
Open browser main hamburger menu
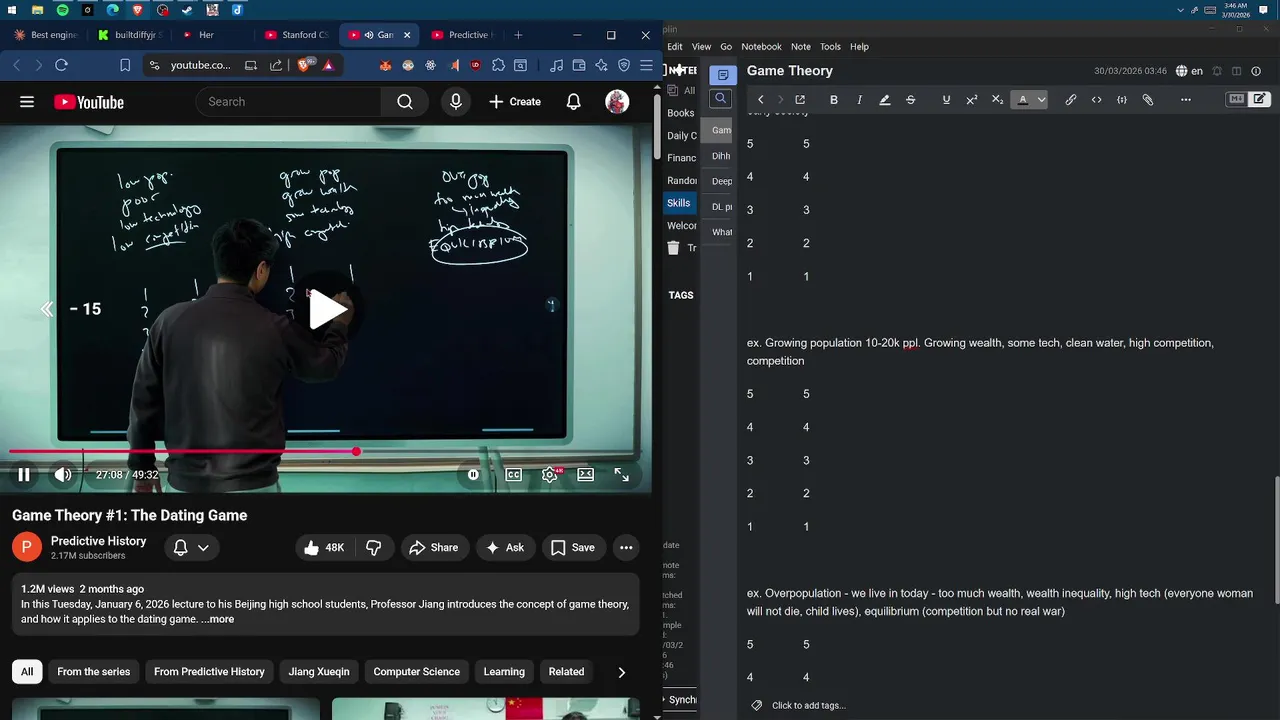646,65
